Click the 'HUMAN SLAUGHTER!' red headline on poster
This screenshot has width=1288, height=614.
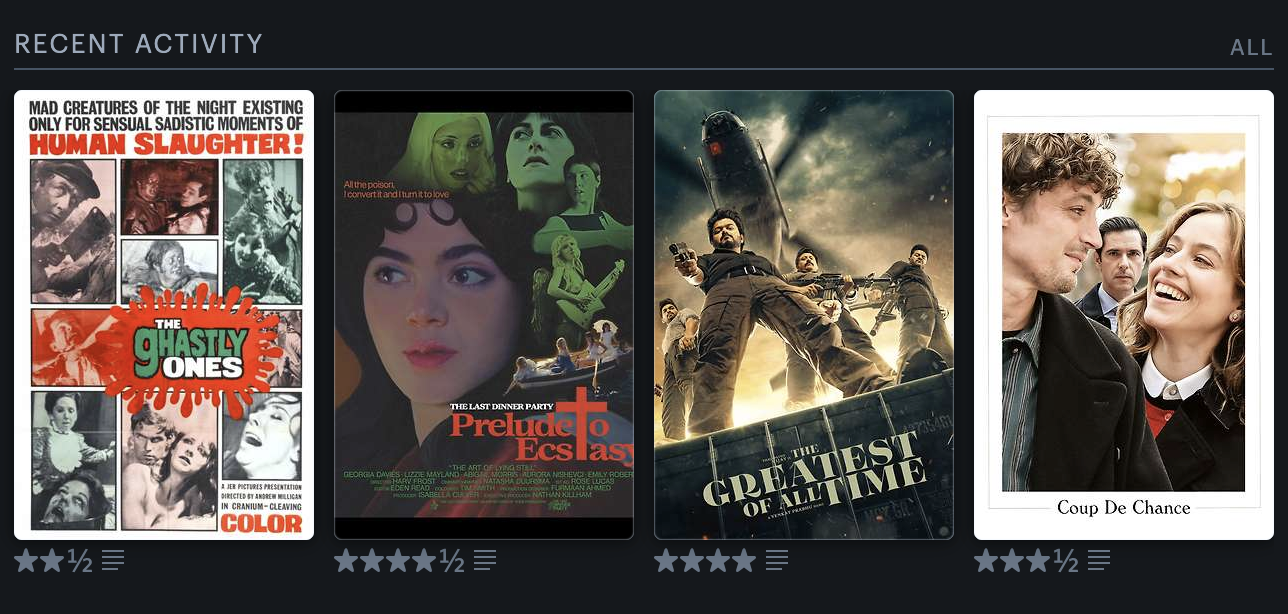[x=164, y=145]
